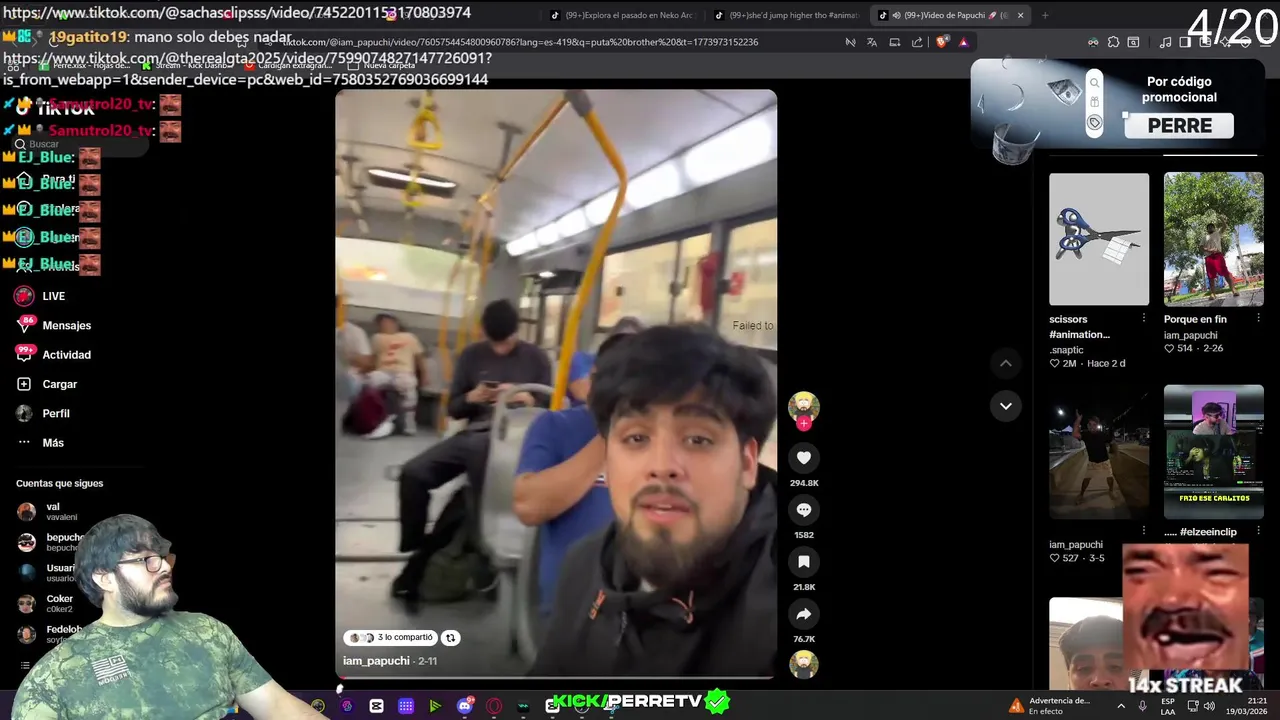Click the music note toolbar icon
This screenshot has width=1280, height=720.
[1166, 42]
